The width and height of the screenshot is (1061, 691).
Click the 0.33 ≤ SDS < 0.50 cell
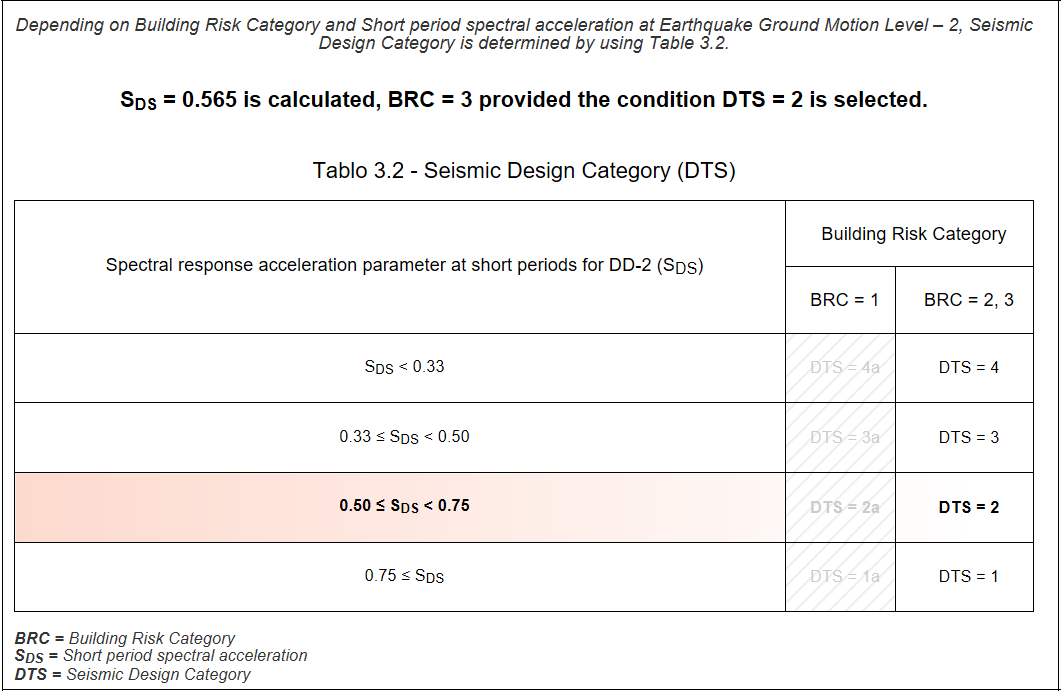400,437
